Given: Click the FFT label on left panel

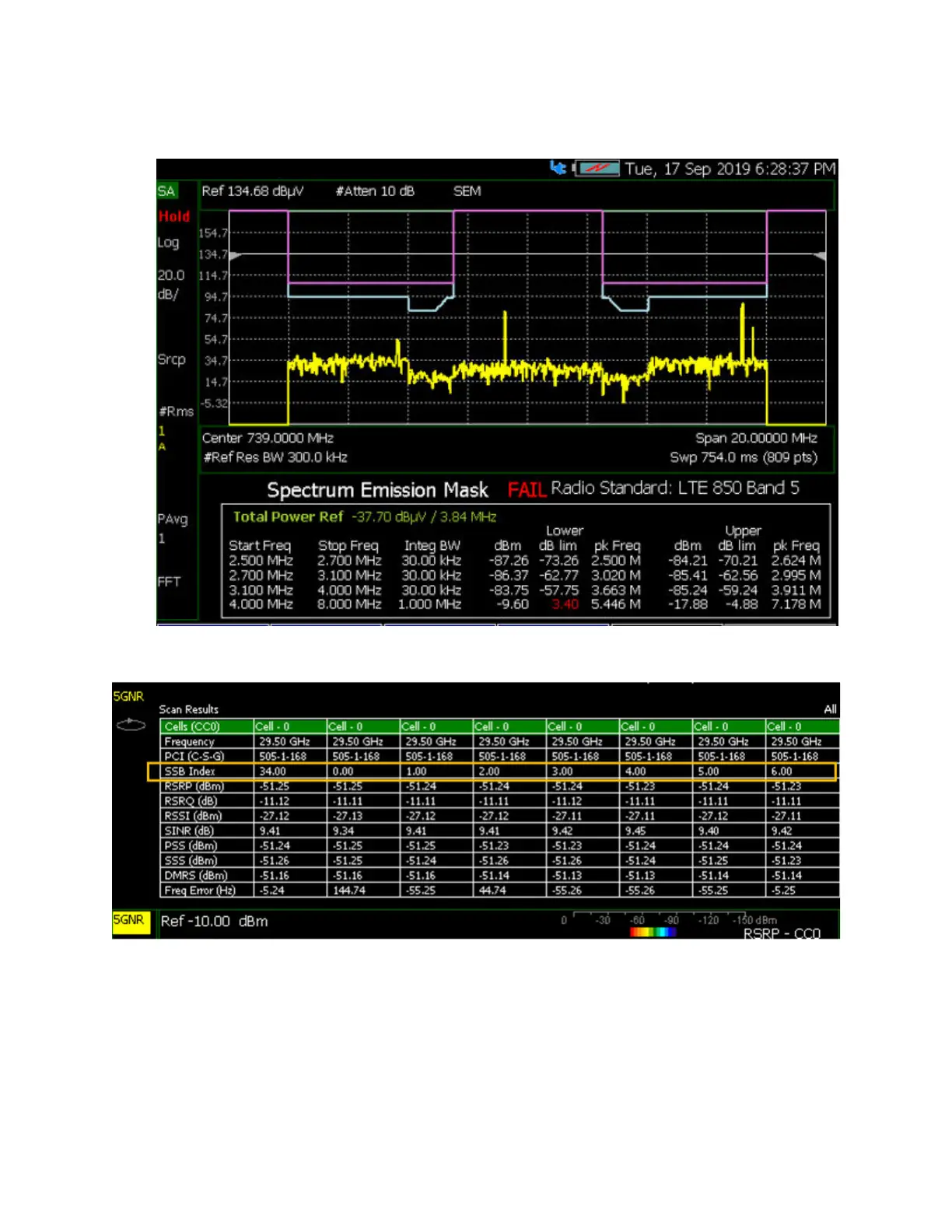Looking at the screenshot, I should coord(169,582).
